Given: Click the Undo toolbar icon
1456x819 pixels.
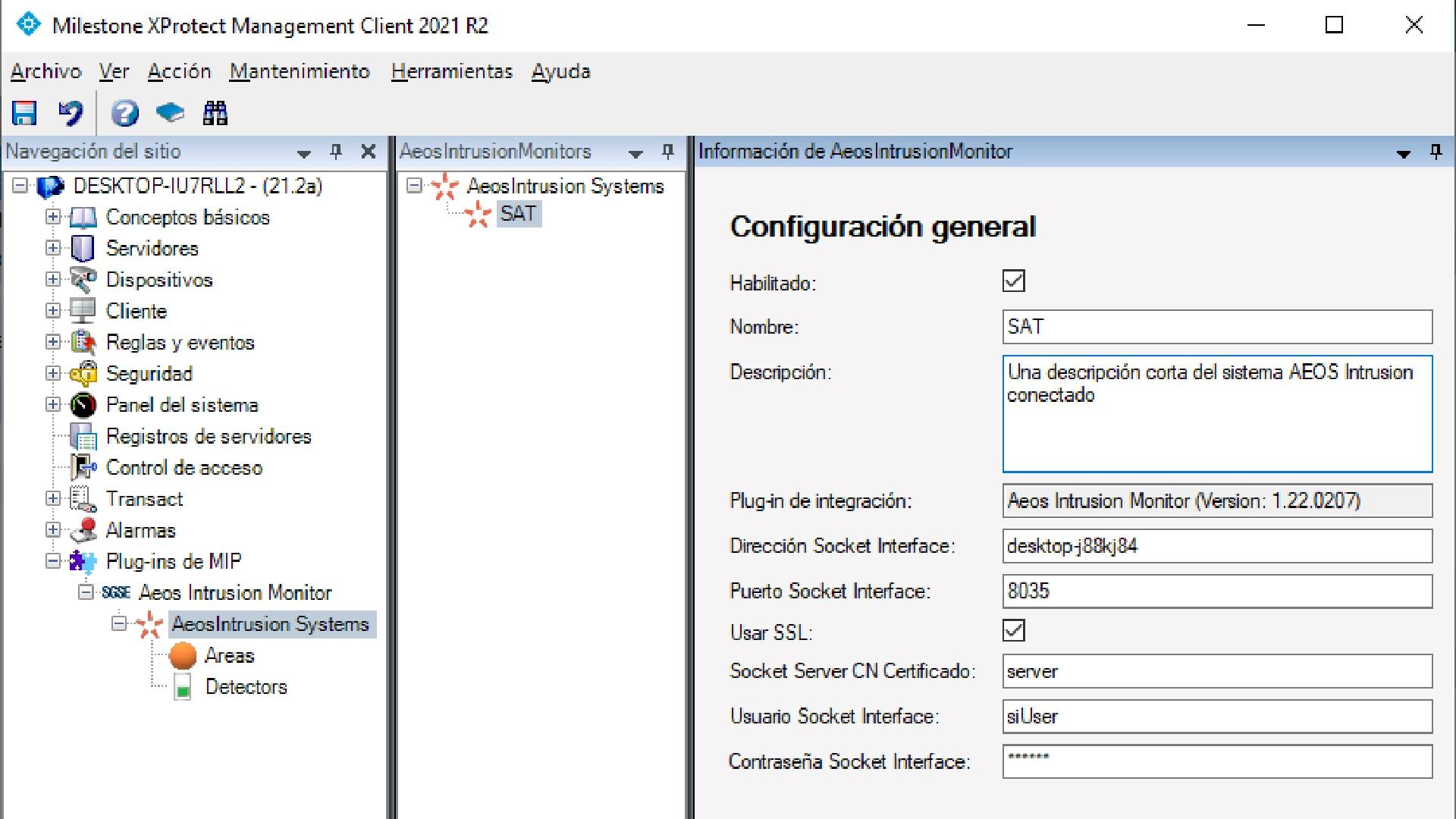Looking at the screenshot, I should click(x=71, y=113).
